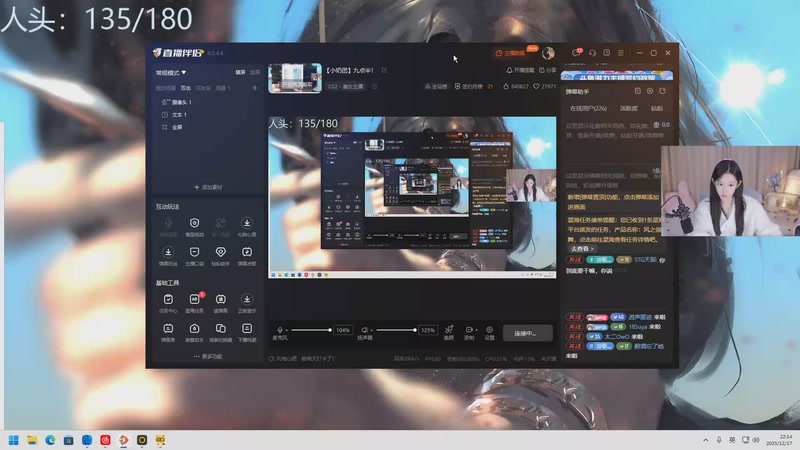Open the user avatar profile
Image resolution: width=800 pixels, height=450 pixels.
(x=548, y=53)
